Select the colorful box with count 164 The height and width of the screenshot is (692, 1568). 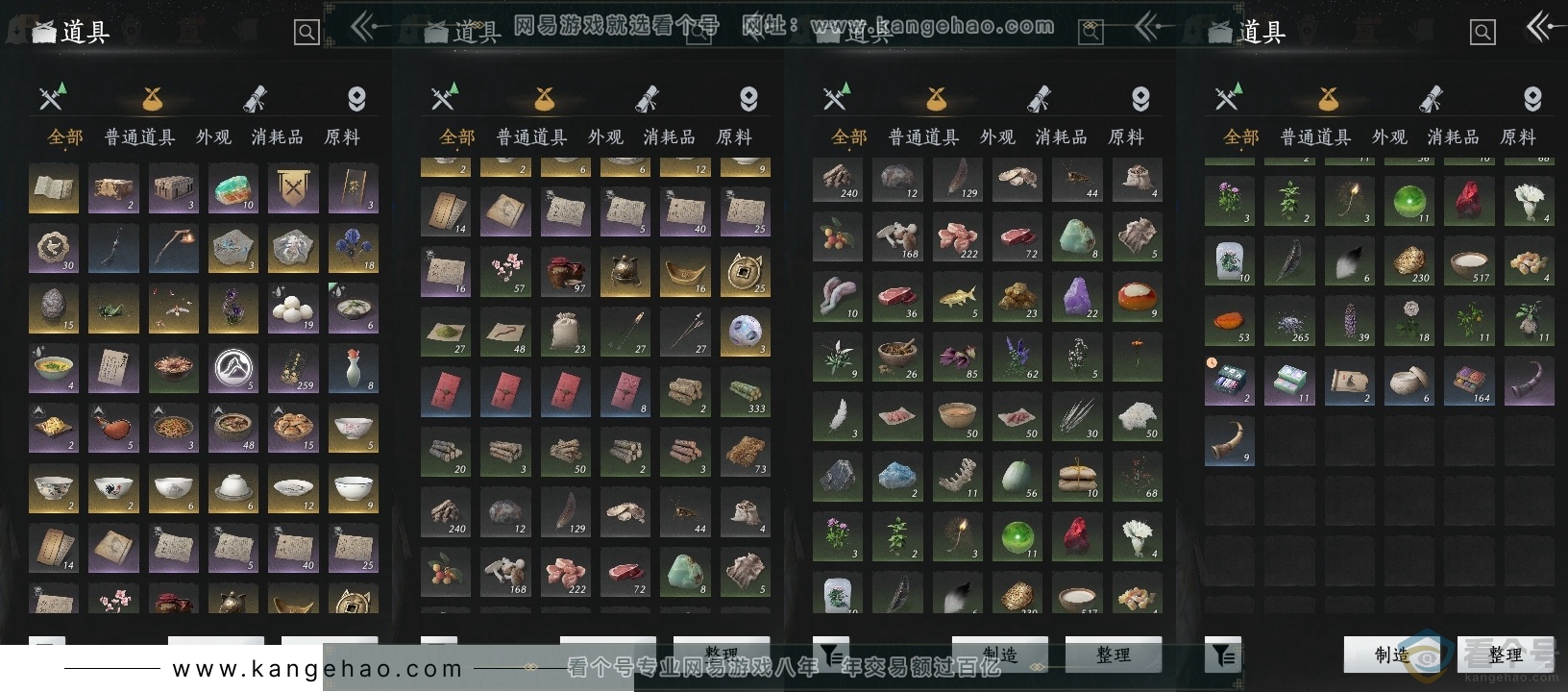tap(1470, 382)
